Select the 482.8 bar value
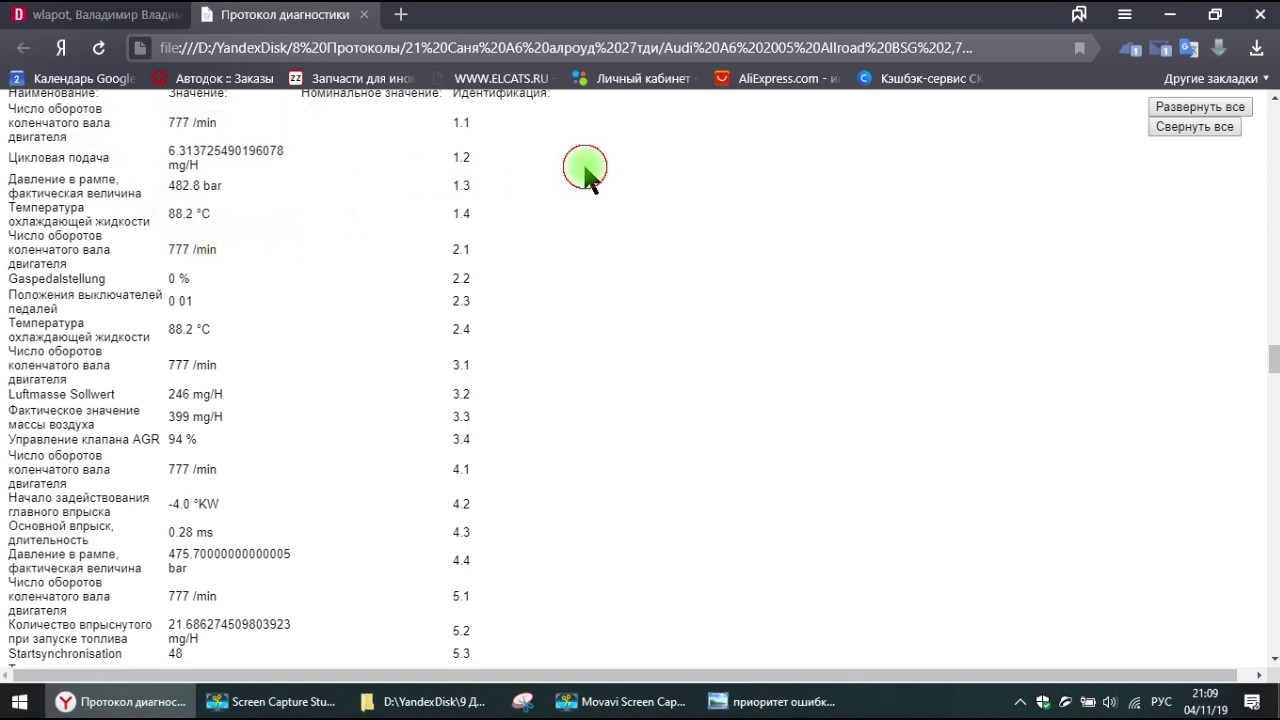 (195, 186)
